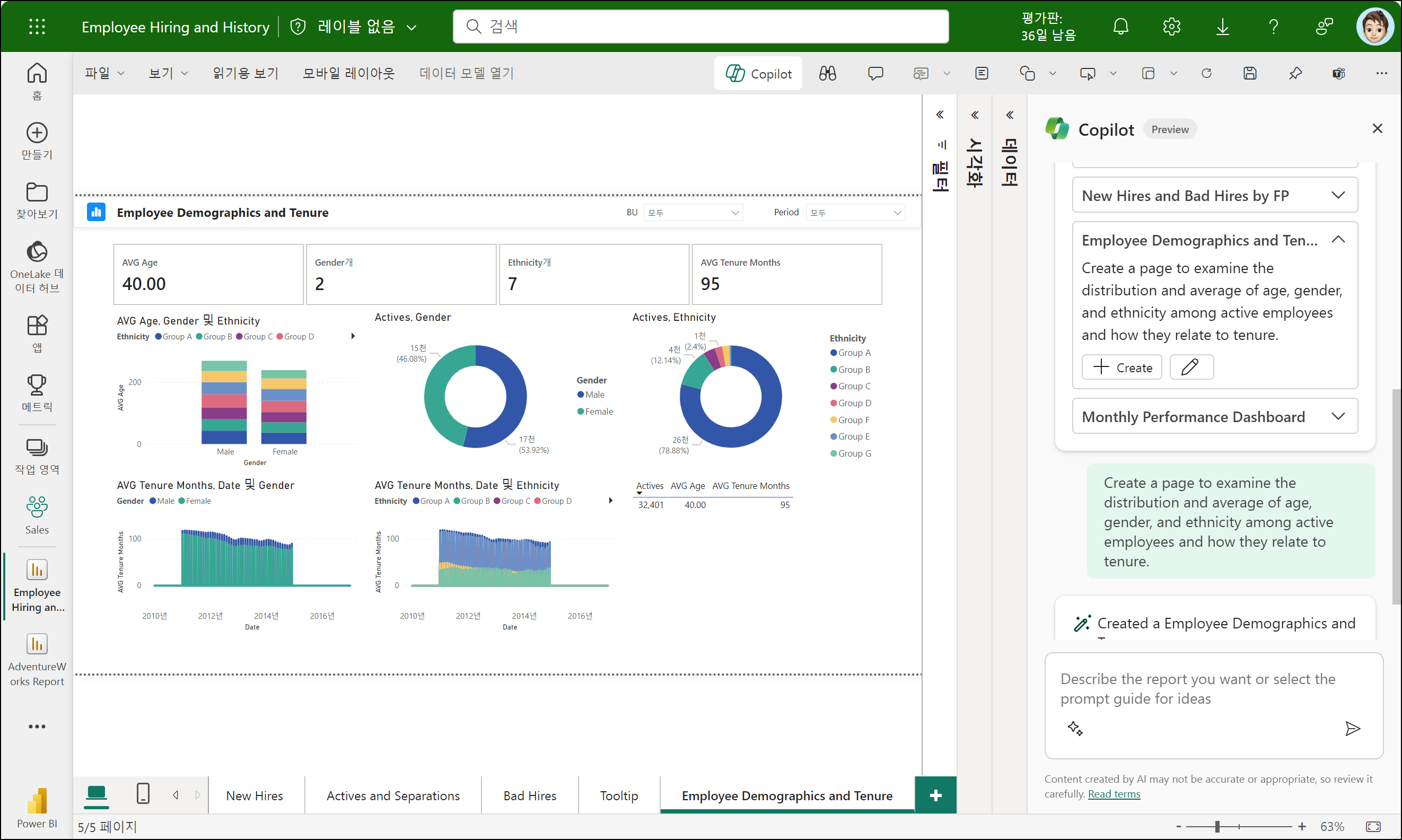
Task: Toggle fit to page icon in status bar
Action: click(x=1372, y=826)
